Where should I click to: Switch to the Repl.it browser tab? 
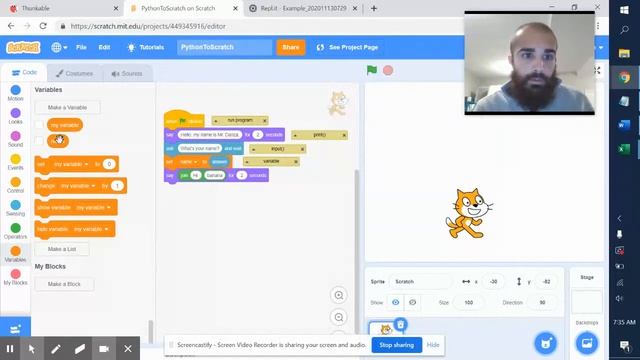pos(304,8)
